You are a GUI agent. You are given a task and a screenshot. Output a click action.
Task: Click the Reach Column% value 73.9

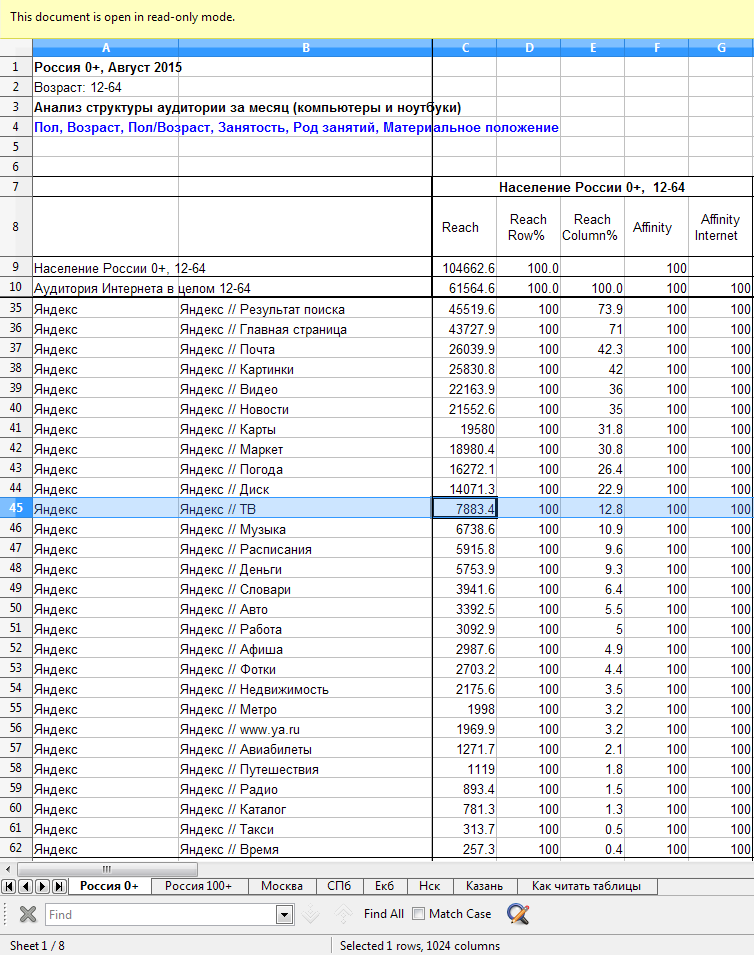[x=592, y=309]
